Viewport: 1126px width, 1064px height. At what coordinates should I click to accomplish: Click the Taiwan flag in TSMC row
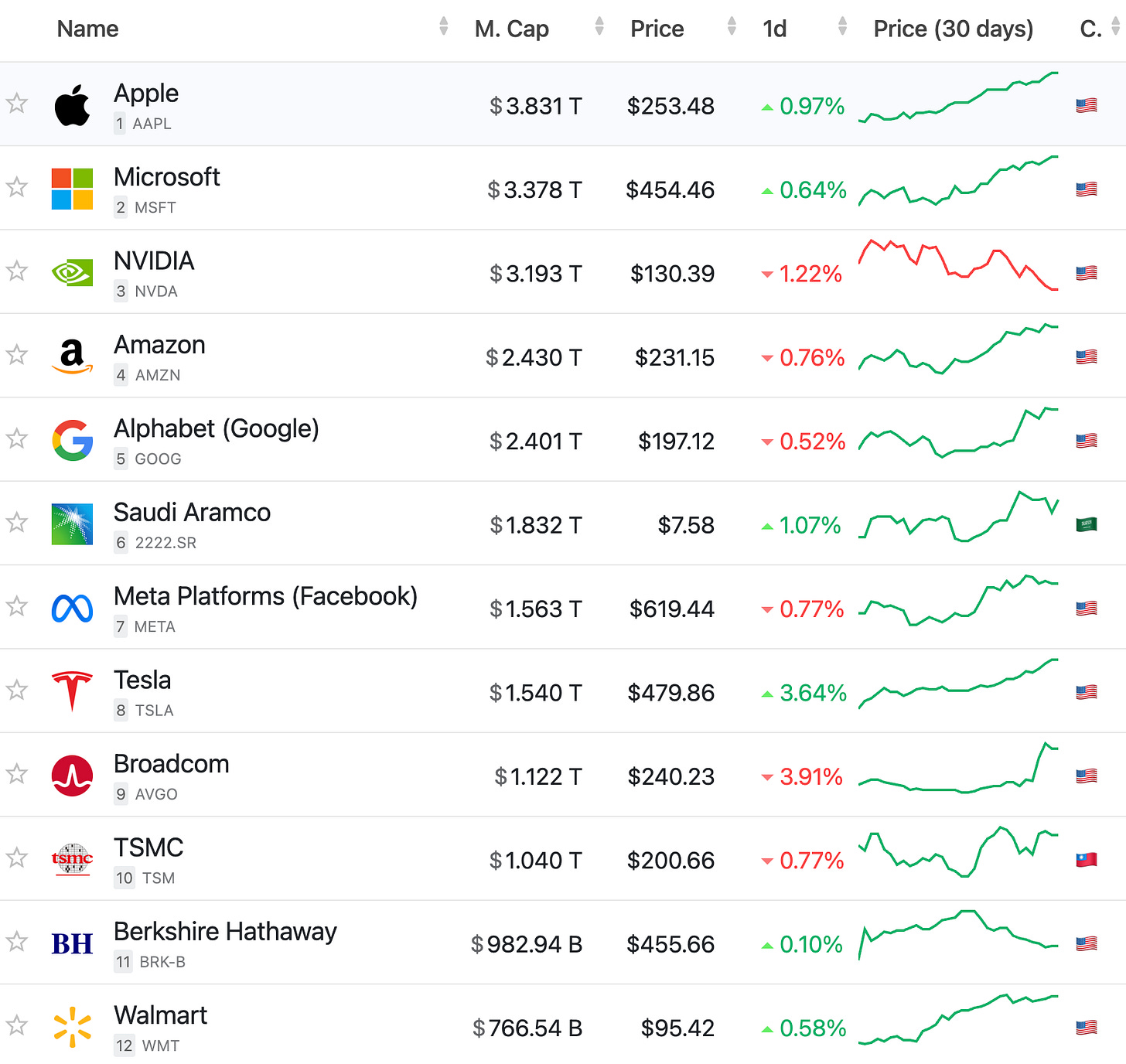tap(1087, 860)
